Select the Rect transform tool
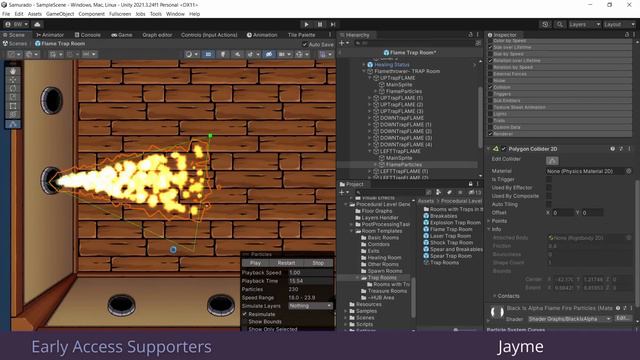Screen dimensions: 640x360 pos(13,106)
